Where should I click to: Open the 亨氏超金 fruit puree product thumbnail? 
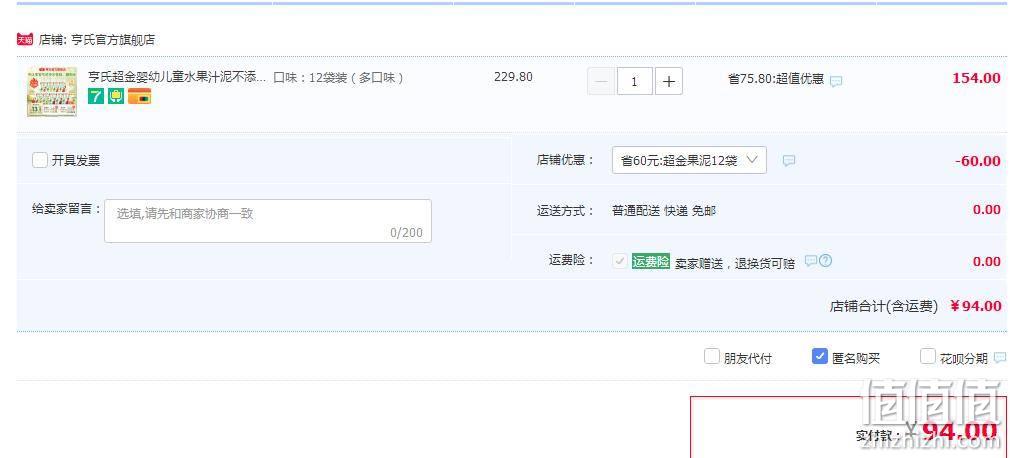pos(52,91)
